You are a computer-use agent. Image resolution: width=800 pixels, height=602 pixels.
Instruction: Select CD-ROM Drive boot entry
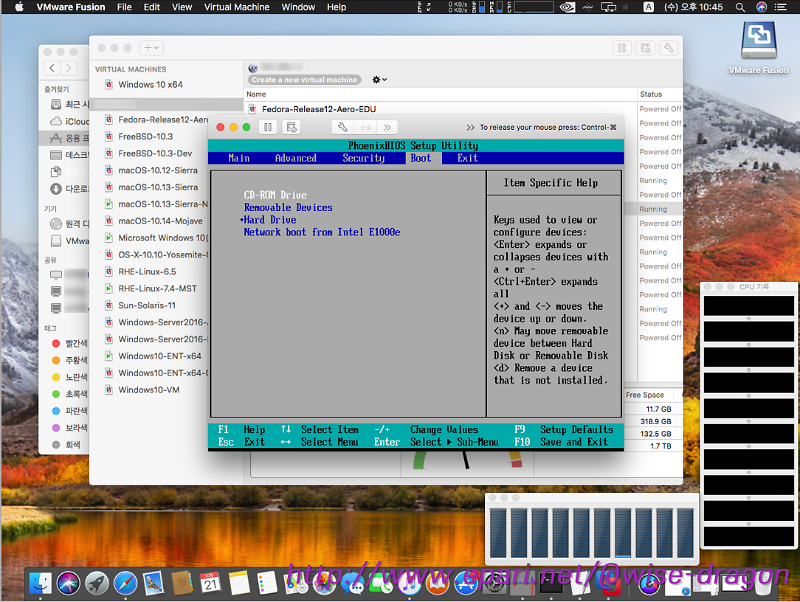point(275,195)
